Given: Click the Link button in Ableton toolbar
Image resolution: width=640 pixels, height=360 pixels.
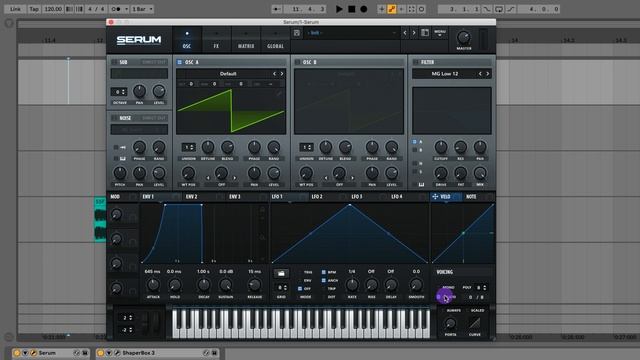Looking at the screenshot, I should point(16,9).
